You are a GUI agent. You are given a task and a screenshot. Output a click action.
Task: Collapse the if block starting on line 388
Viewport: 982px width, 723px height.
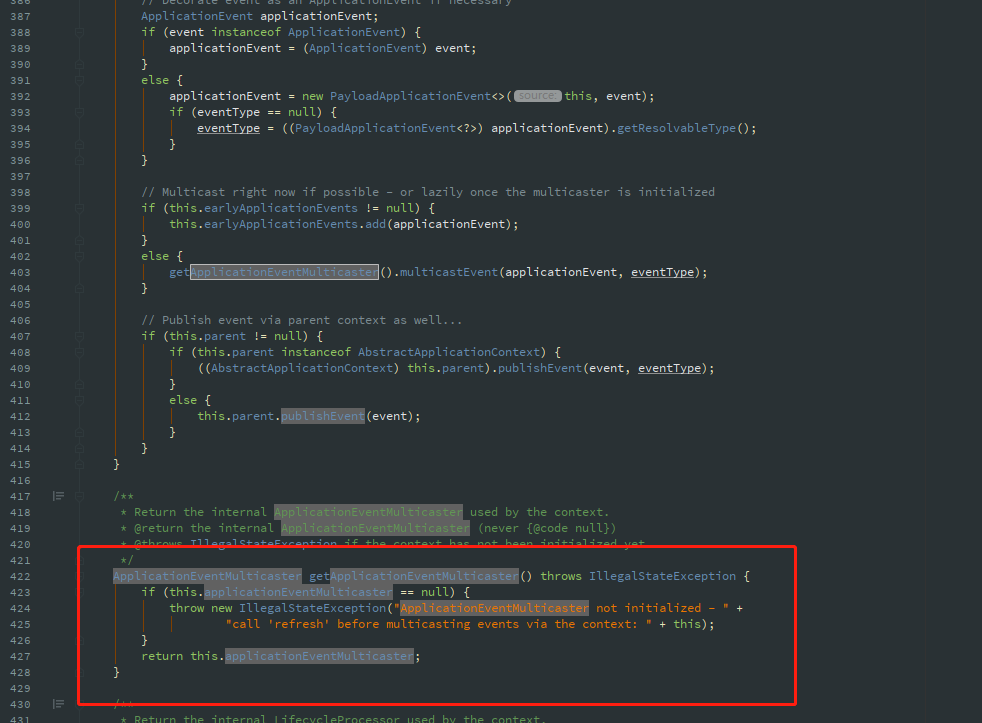point(80,33)
